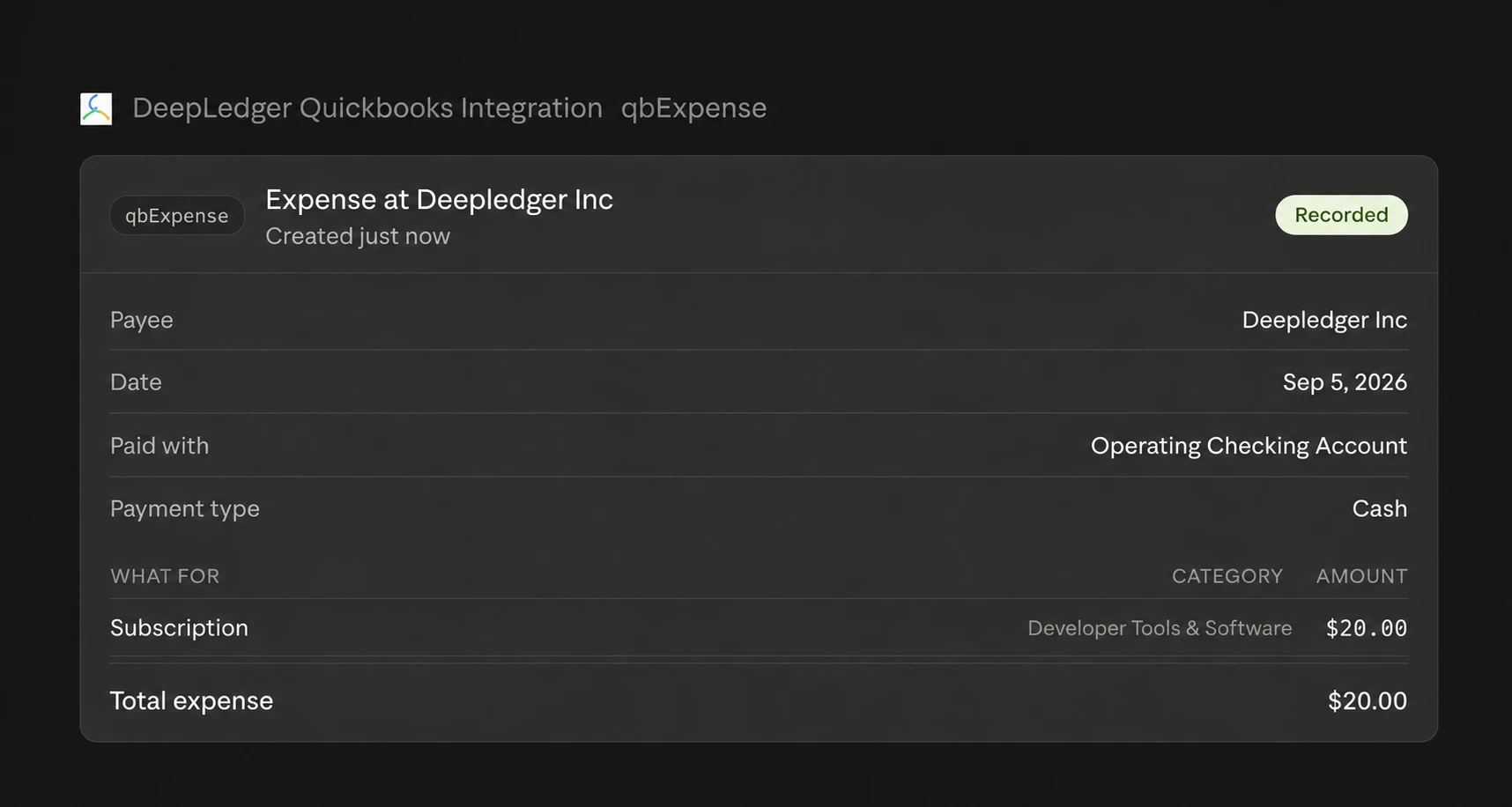Click the 'AMOUNT' column header
The image size is (1512, 807).
tap(1361, 576)
